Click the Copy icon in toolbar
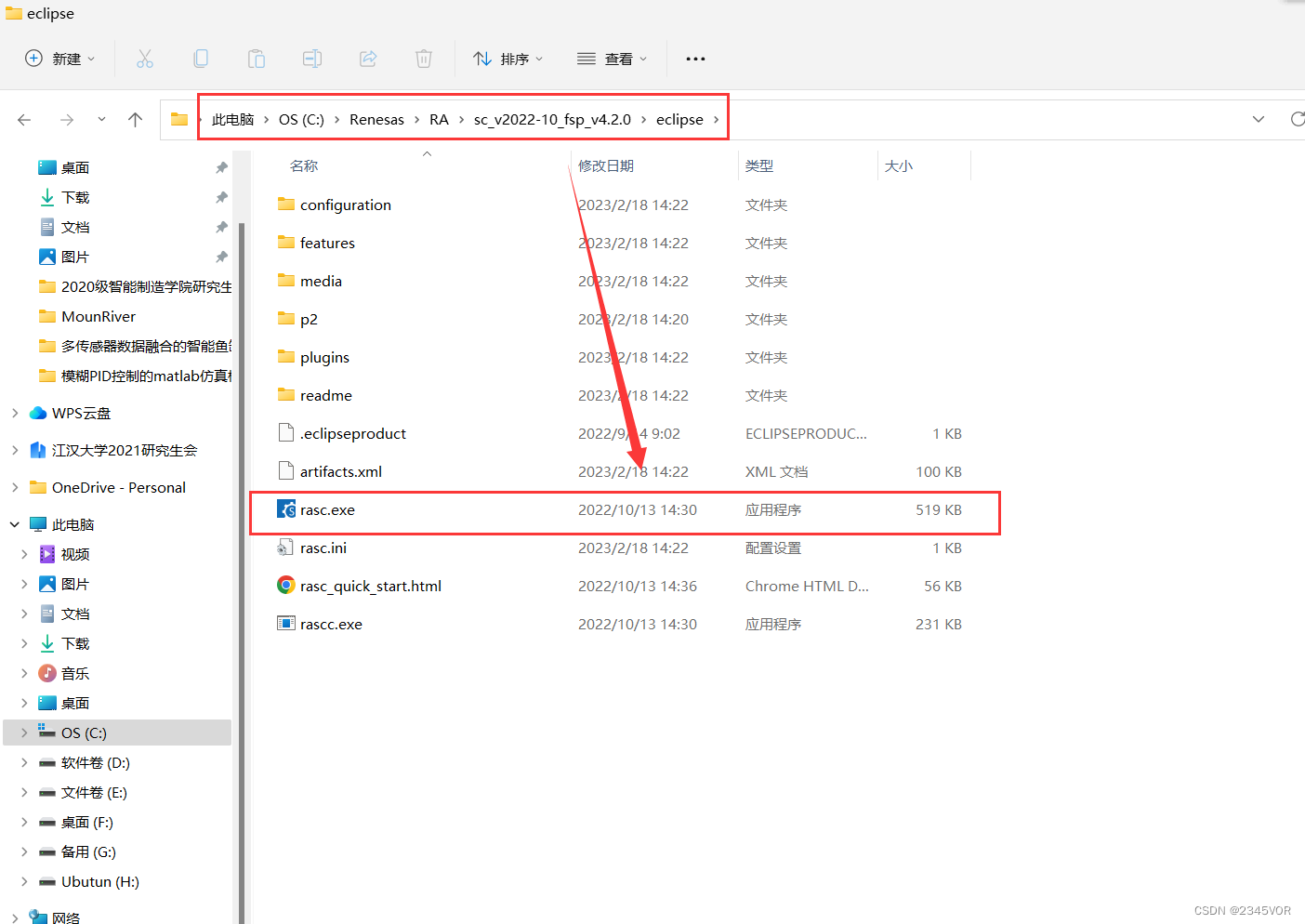 pyautogui.click(x=201, y=59)
